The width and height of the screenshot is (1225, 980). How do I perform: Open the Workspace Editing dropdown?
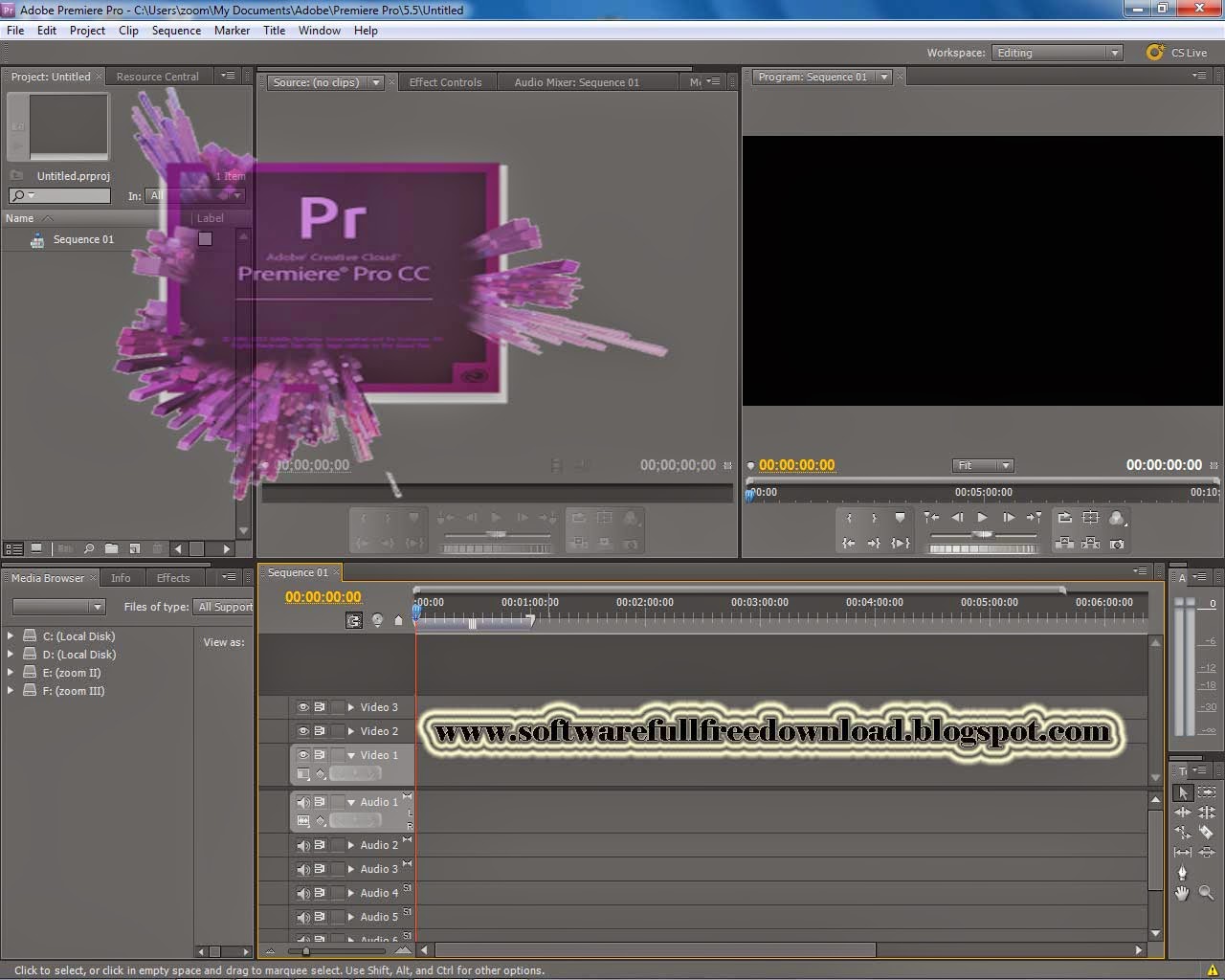click(x=1057, y=53)
